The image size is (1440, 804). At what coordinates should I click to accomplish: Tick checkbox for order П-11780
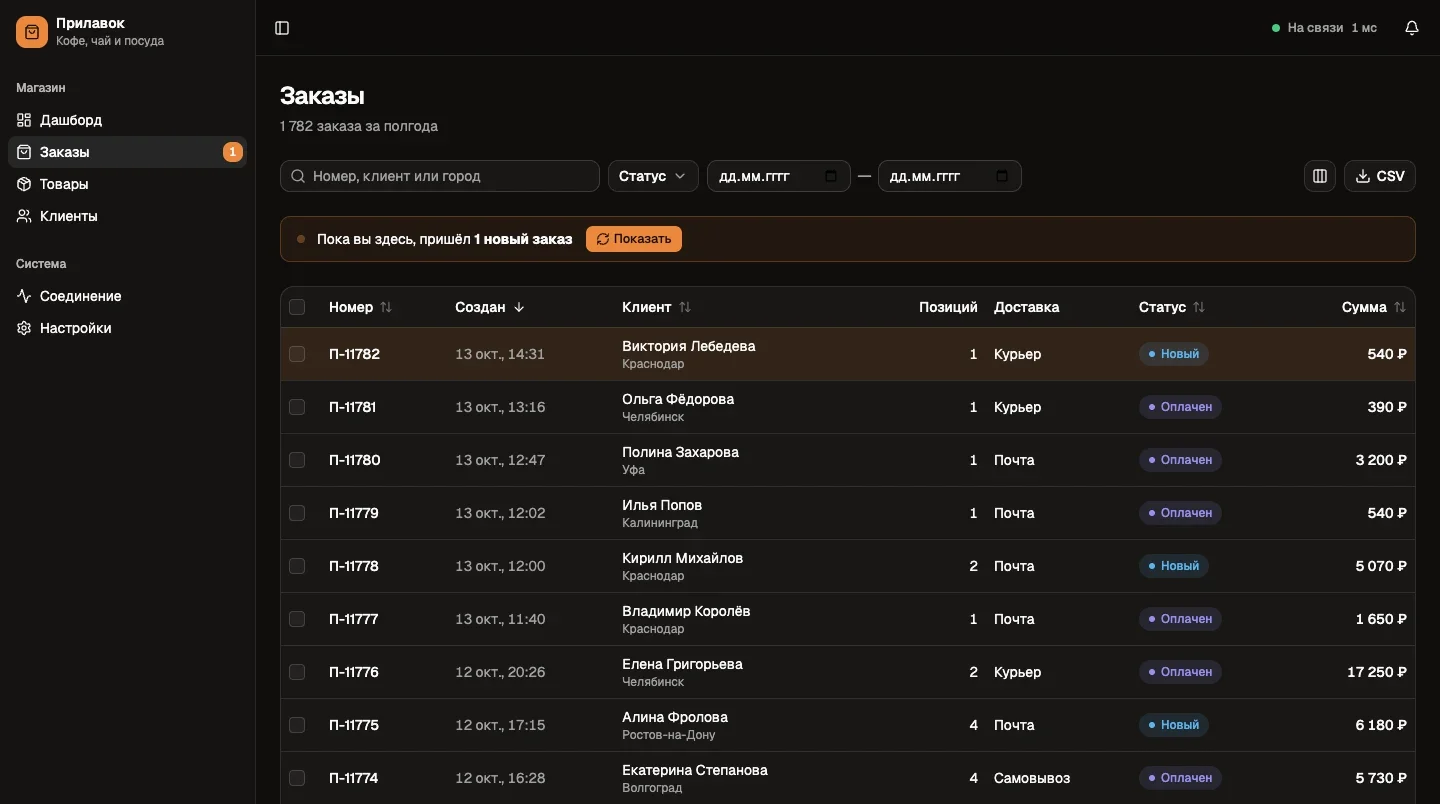297,460
